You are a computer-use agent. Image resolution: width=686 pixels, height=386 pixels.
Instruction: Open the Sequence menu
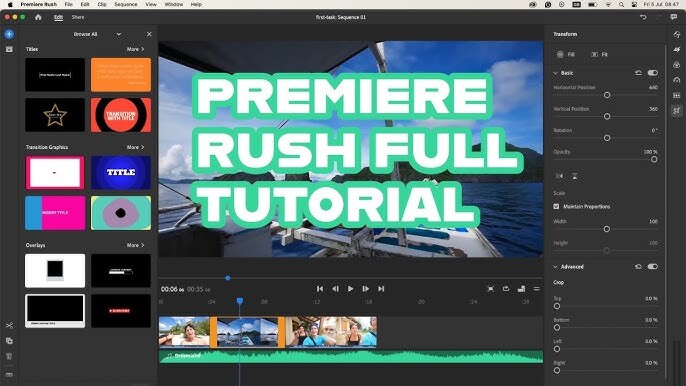(126, 4)
